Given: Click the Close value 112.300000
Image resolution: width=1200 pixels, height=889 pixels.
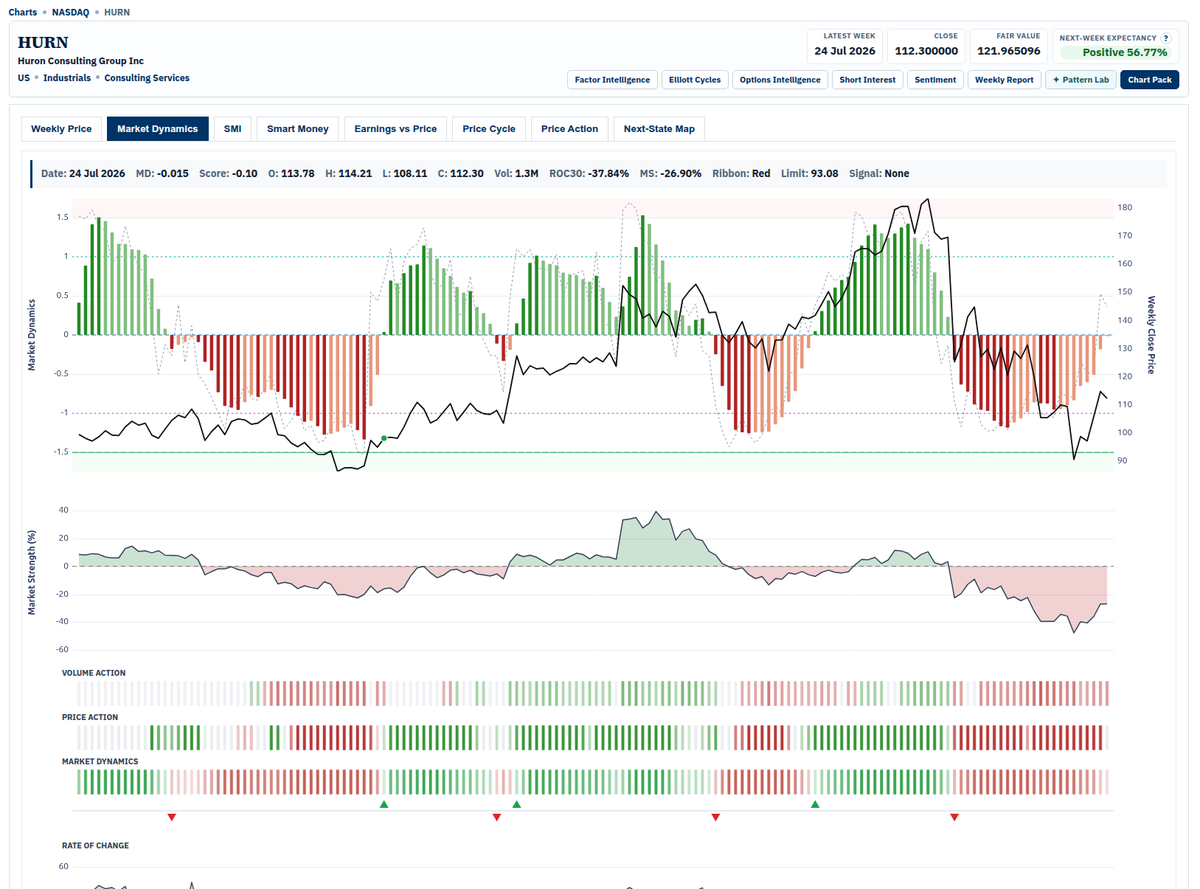Looking at the screenshot, I should [x=926, y=51].
